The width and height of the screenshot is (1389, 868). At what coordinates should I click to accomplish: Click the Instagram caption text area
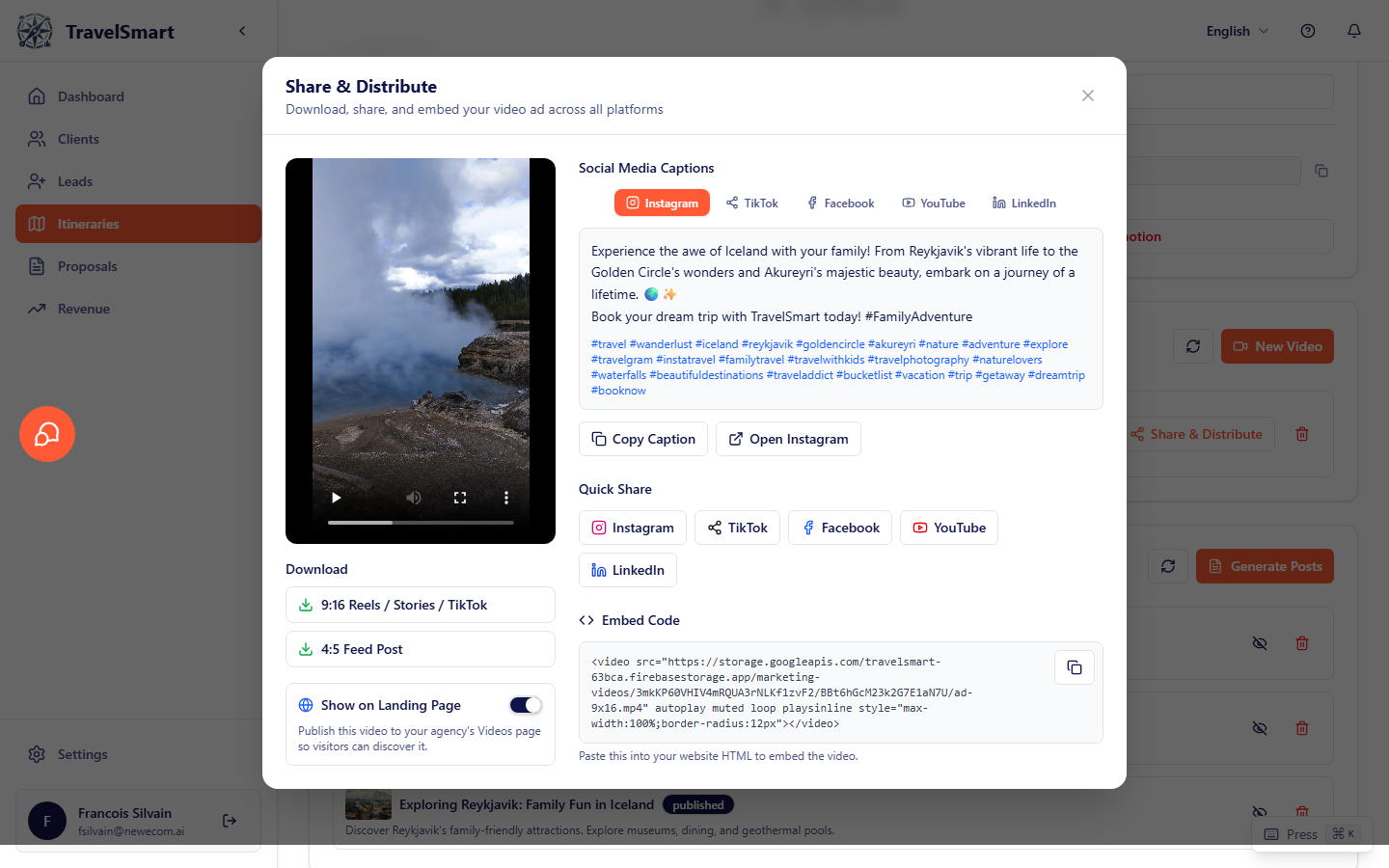(x=841, y=319)
